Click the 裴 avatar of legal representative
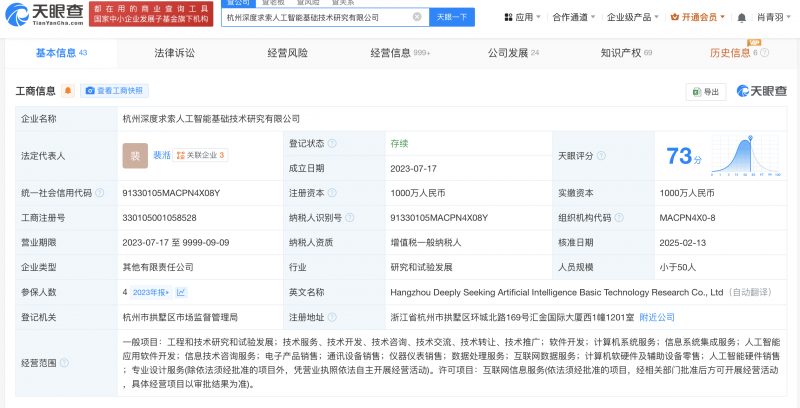Viewport: 800px width, 408px height. (135, 156)
